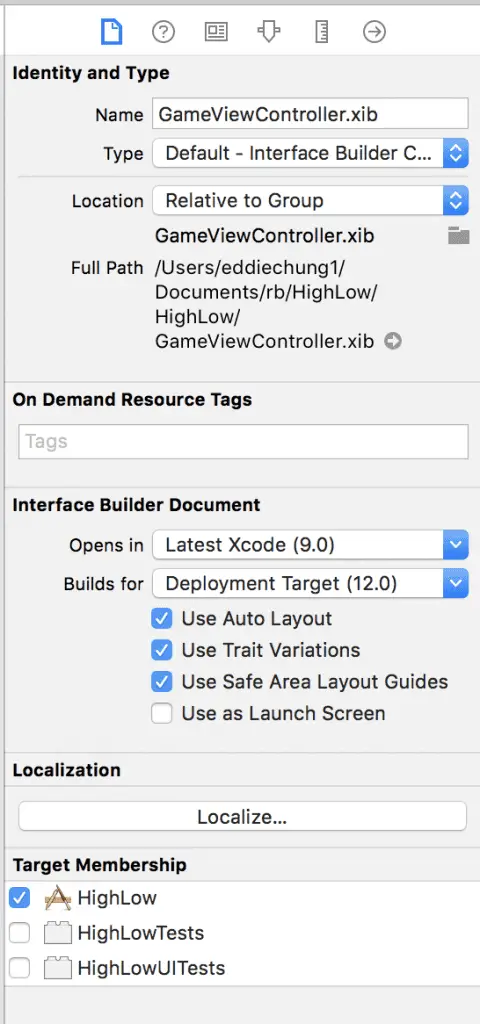Image resolution: width=480 pixels, height=1024 pixels.
Task: Switch to the Identity inspector
Action: [216, 31]
